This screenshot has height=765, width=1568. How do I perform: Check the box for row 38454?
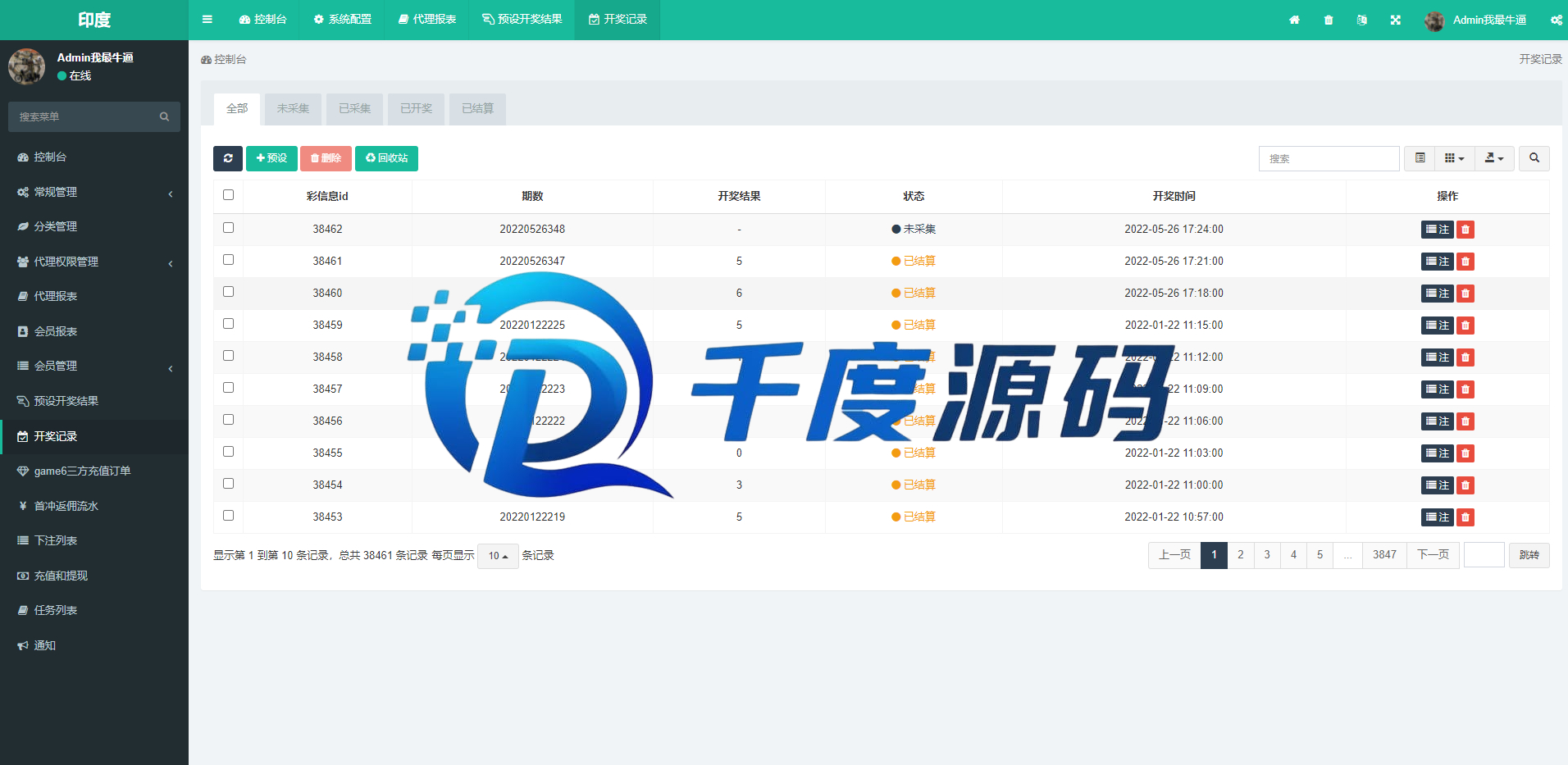228,484
